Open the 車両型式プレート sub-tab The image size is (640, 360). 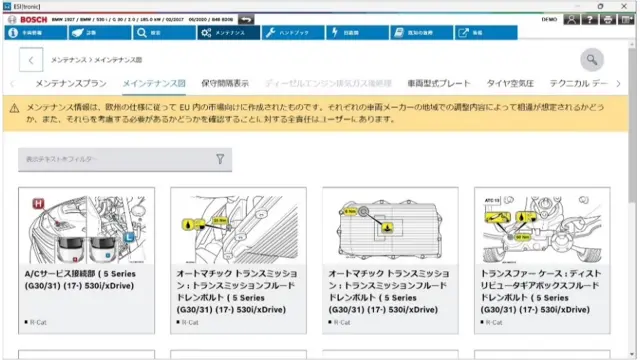point(439,84)
